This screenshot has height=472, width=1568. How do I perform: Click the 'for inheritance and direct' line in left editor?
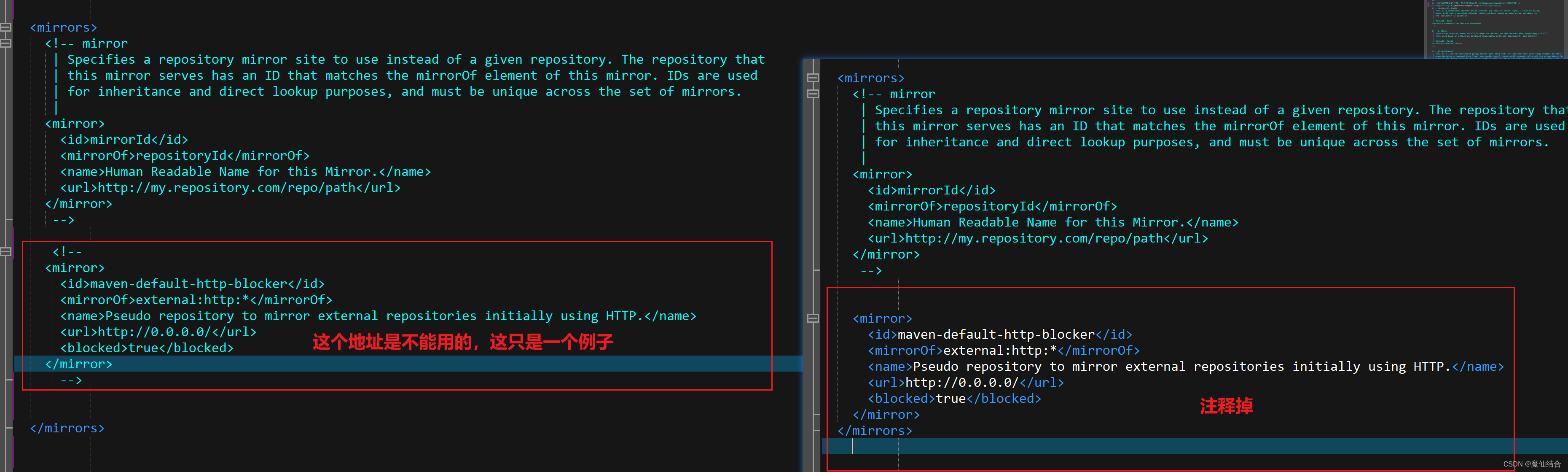(x=404, y=92)
